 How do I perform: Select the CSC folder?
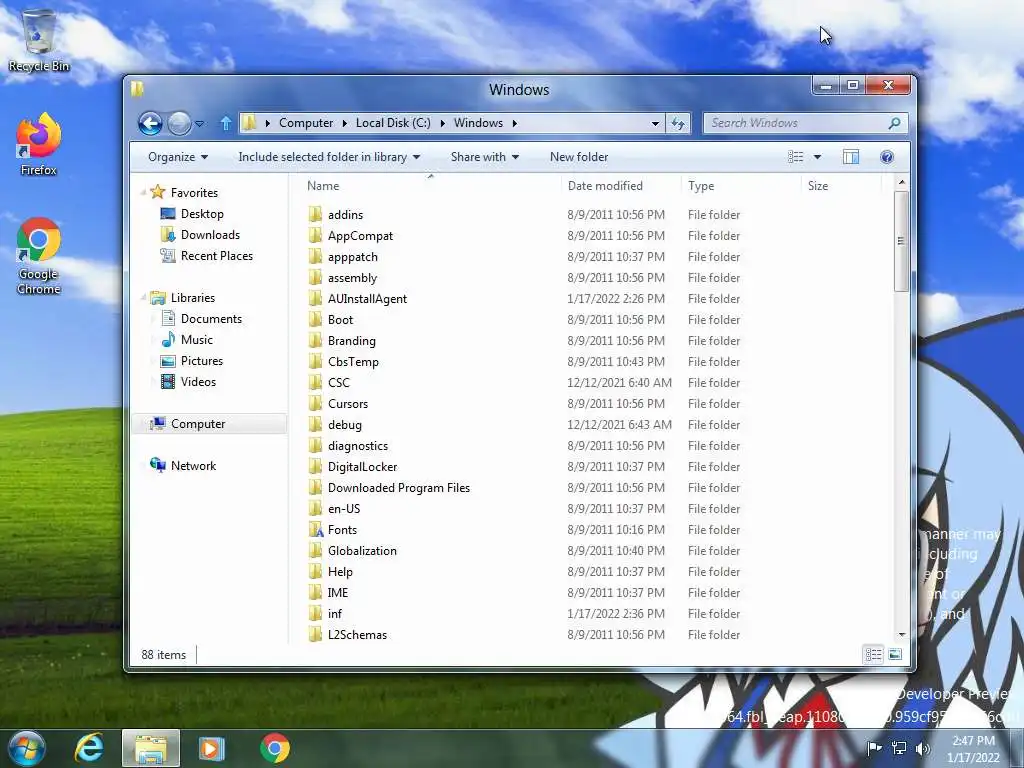338,383
